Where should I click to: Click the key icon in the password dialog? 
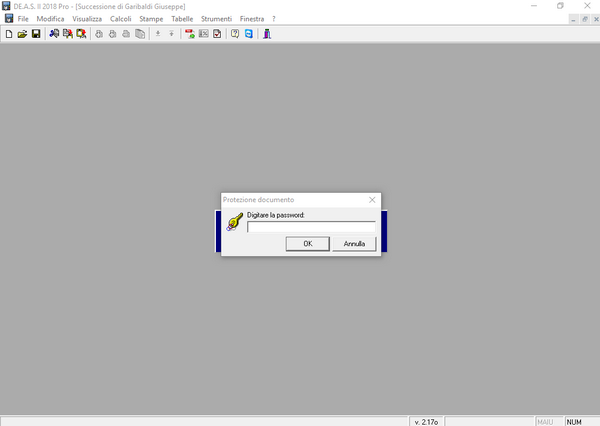pos(235,222)
